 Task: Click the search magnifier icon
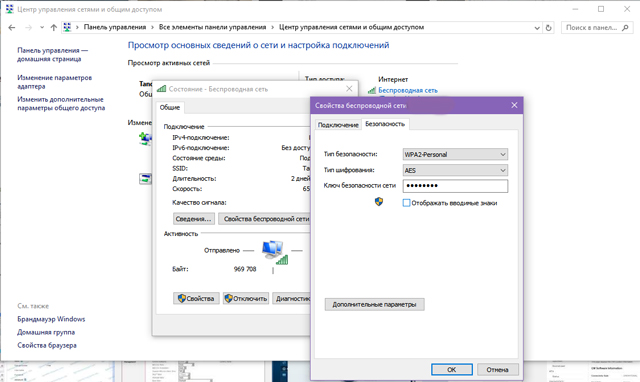coord(625,27)
